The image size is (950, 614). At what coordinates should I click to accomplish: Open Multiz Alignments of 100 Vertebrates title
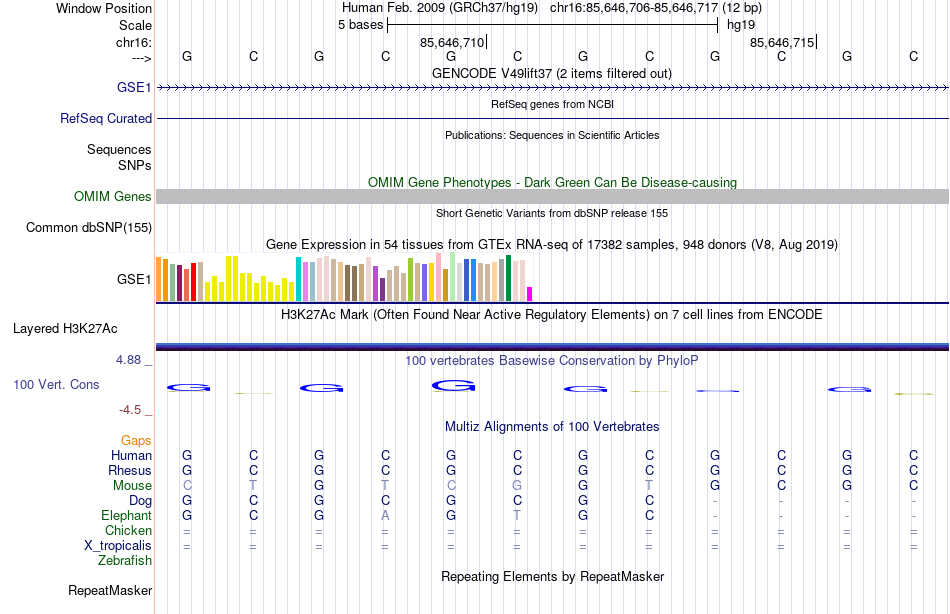click(552, 427)
